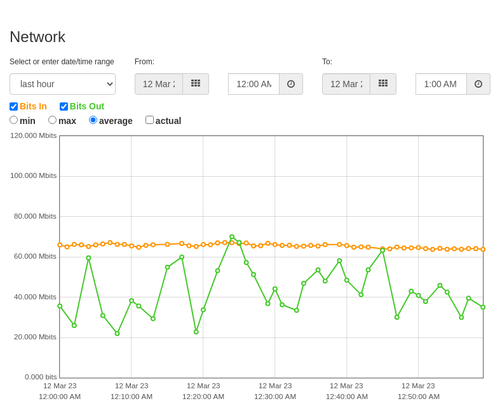The width and height of the screenshot is (500, 403).
Task: Click the 'Select or enter date/time range' label
Action: coord(62,62)
